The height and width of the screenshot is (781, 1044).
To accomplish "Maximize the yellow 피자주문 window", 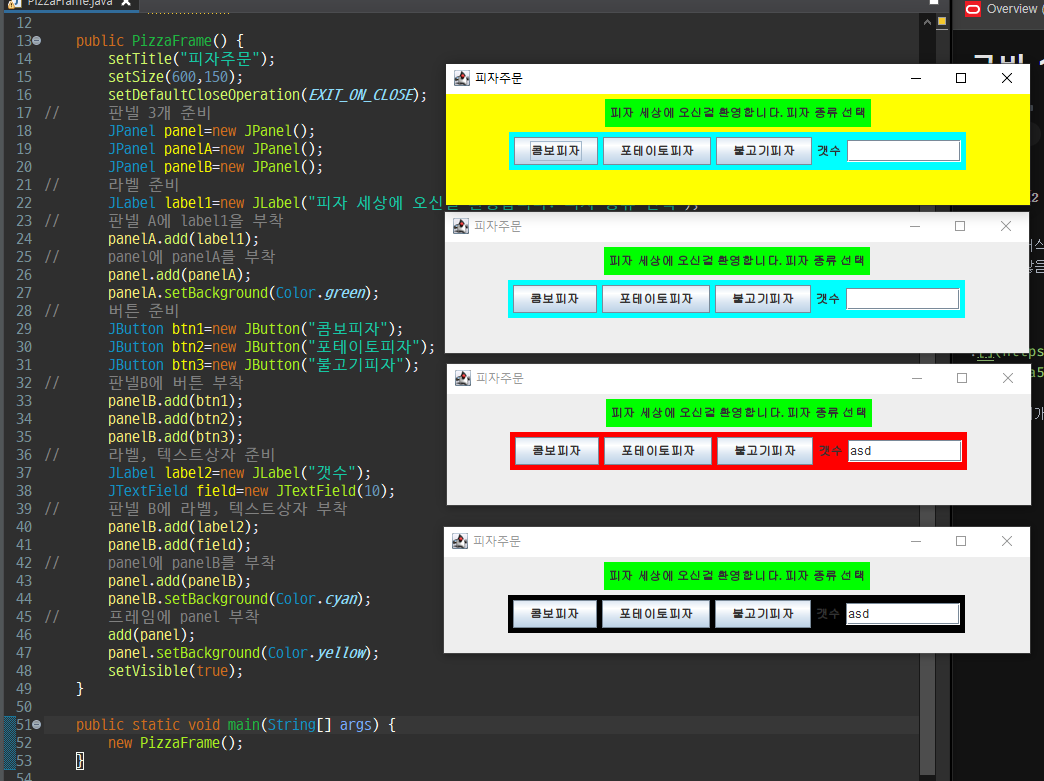I will coord(961,79).
